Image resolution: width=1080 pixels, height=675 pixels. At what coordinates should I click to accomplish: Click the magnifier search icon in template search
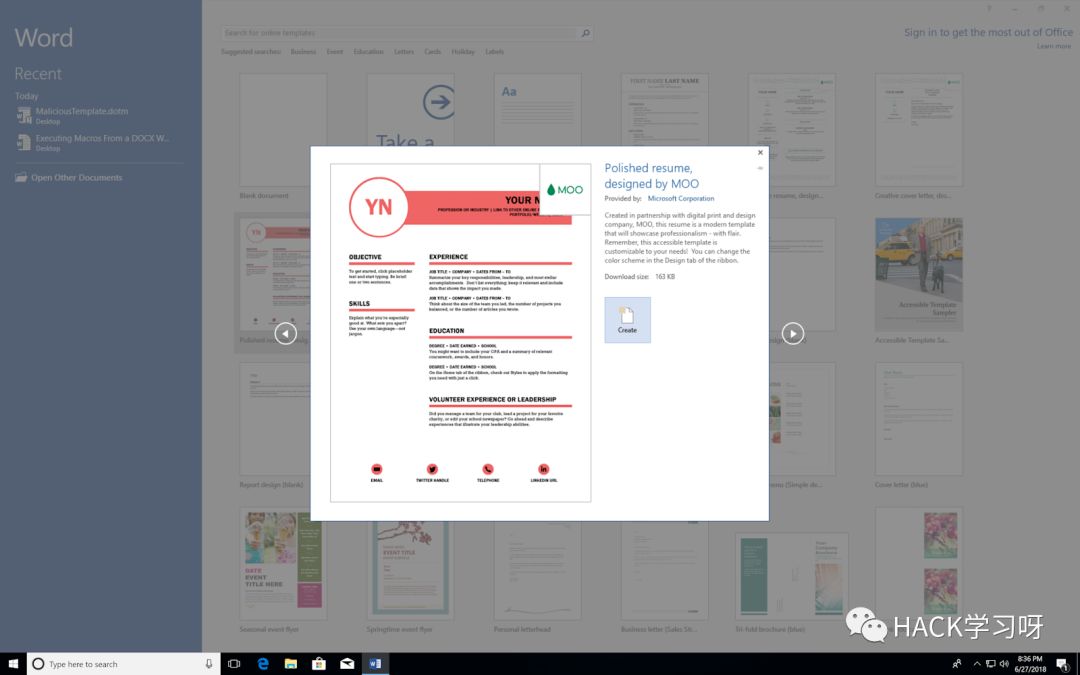pos(585,32)
